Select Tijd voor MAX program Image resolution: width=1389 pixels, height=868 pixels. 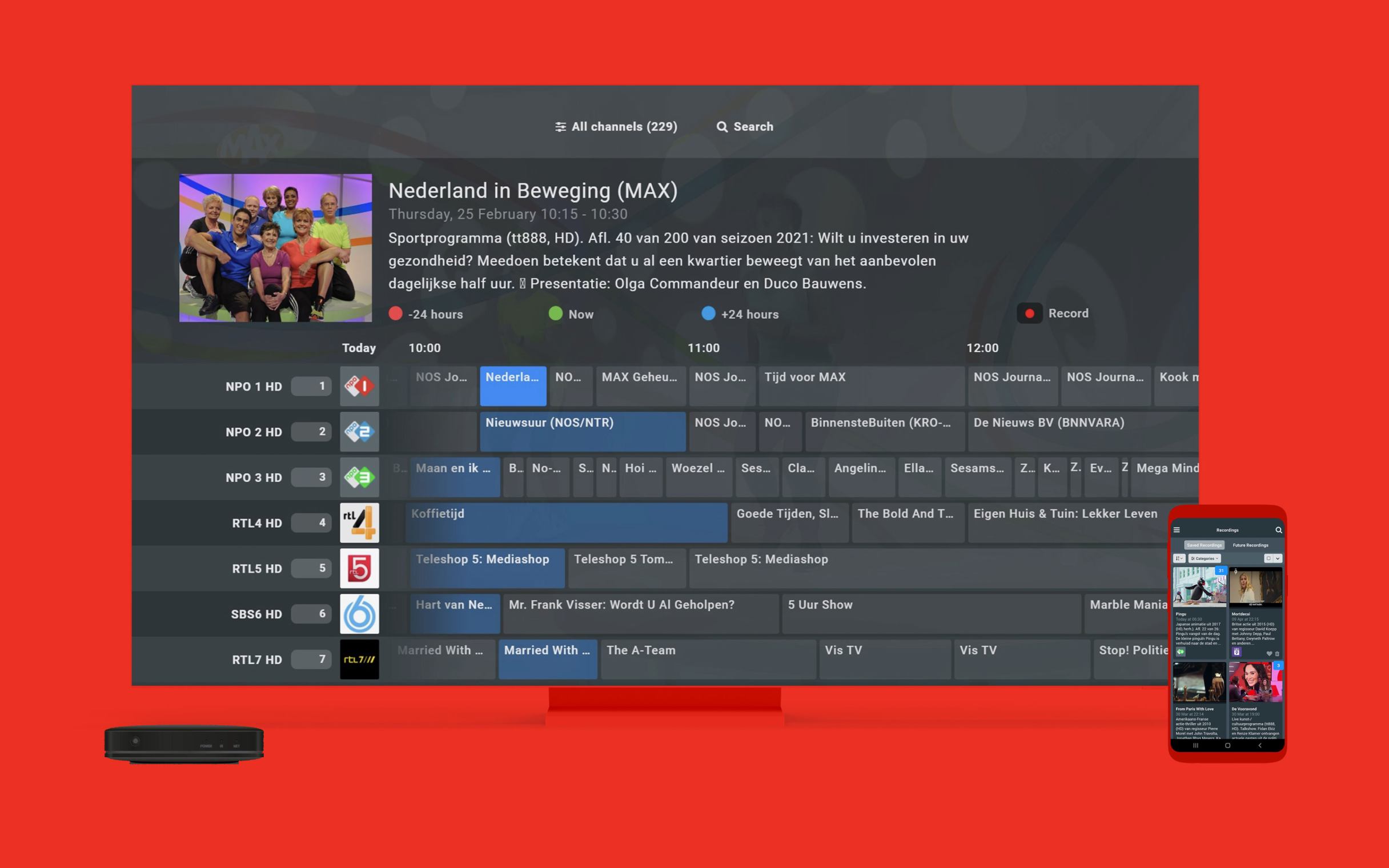861,386
